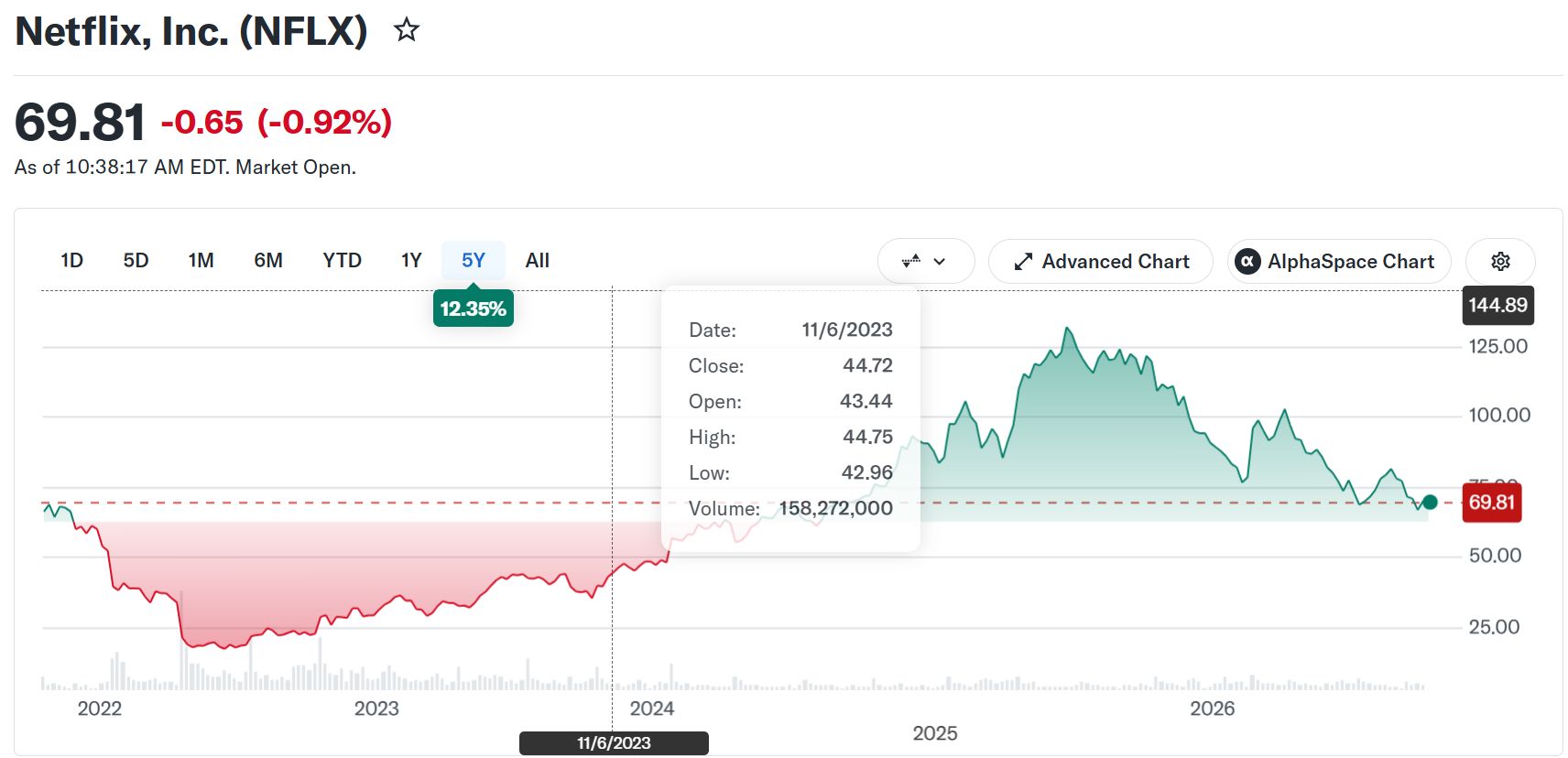Click the 25.00 y-axis label
1568x758 pixels.
[x=1494, y=627]
